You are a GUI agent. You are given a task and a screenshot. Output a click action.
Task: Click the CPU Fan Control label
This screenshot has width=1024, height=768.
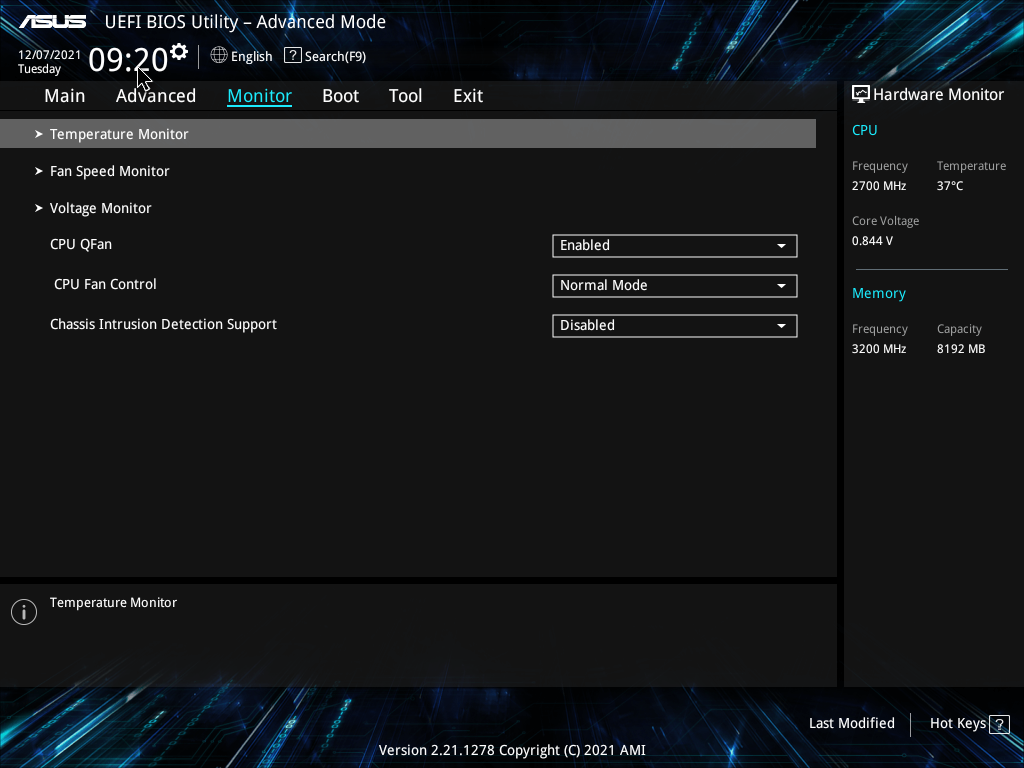tap(105, 284)
